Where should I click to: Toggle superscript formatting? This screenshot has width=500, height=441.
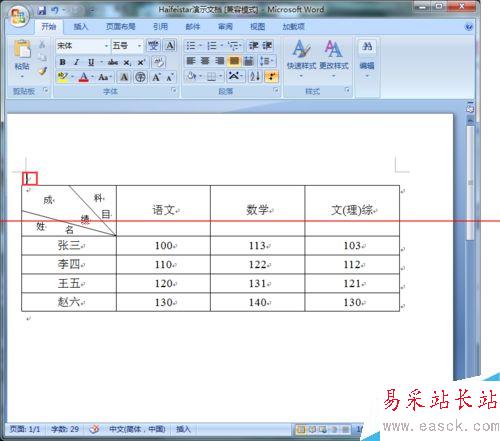(141, 62)
